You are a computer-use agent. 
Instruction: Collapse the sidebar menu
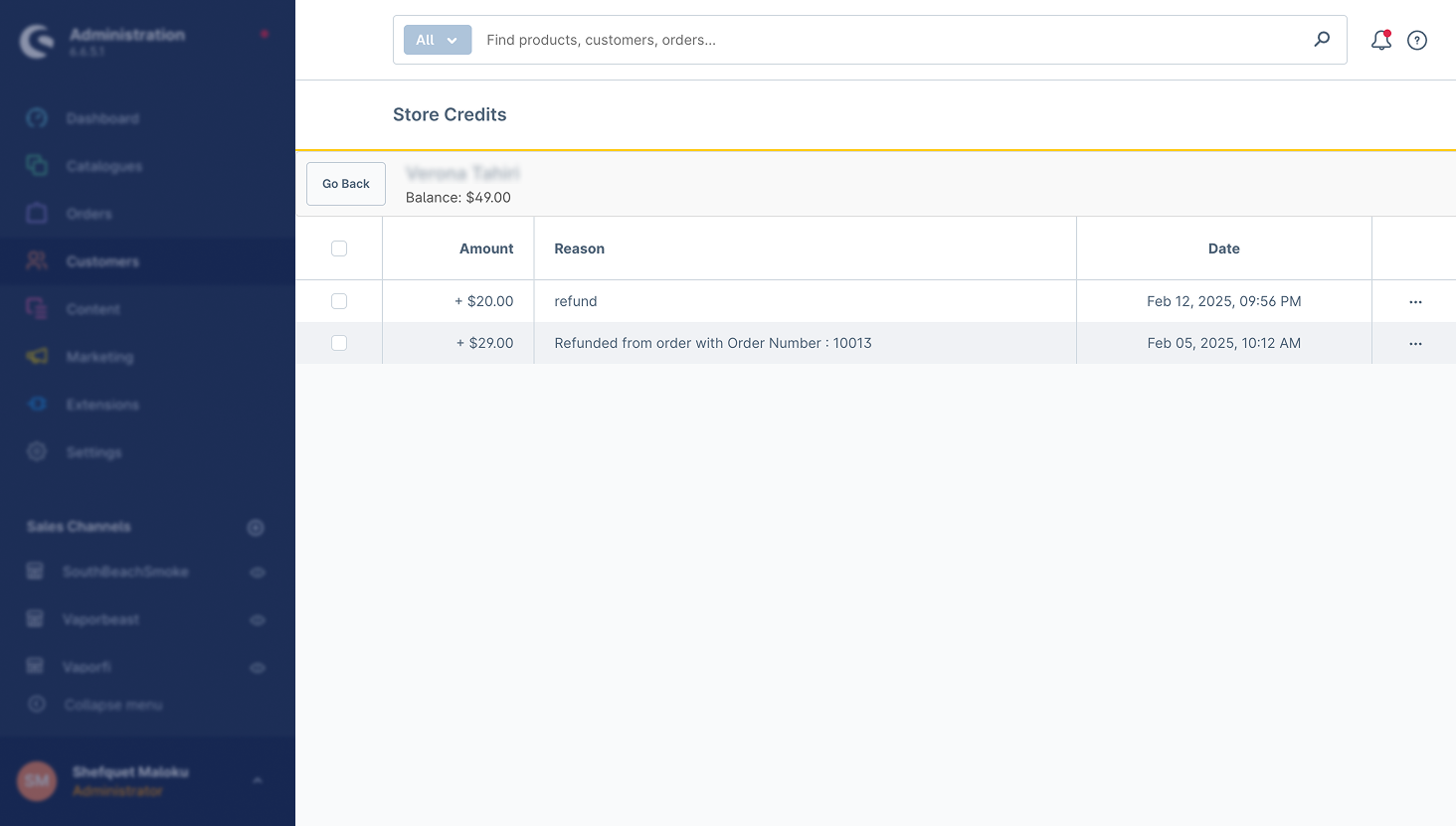[112, 705]
